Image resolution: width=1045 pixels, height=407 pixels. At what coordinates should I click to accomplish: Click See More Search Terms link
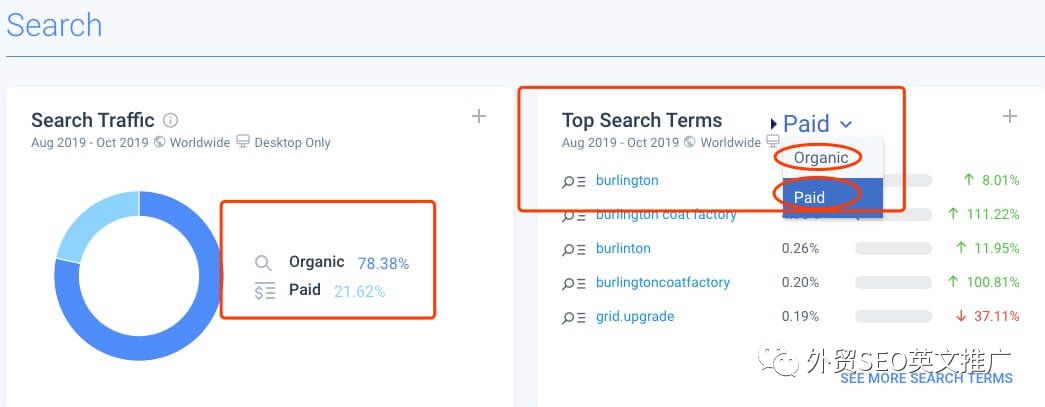926,378
